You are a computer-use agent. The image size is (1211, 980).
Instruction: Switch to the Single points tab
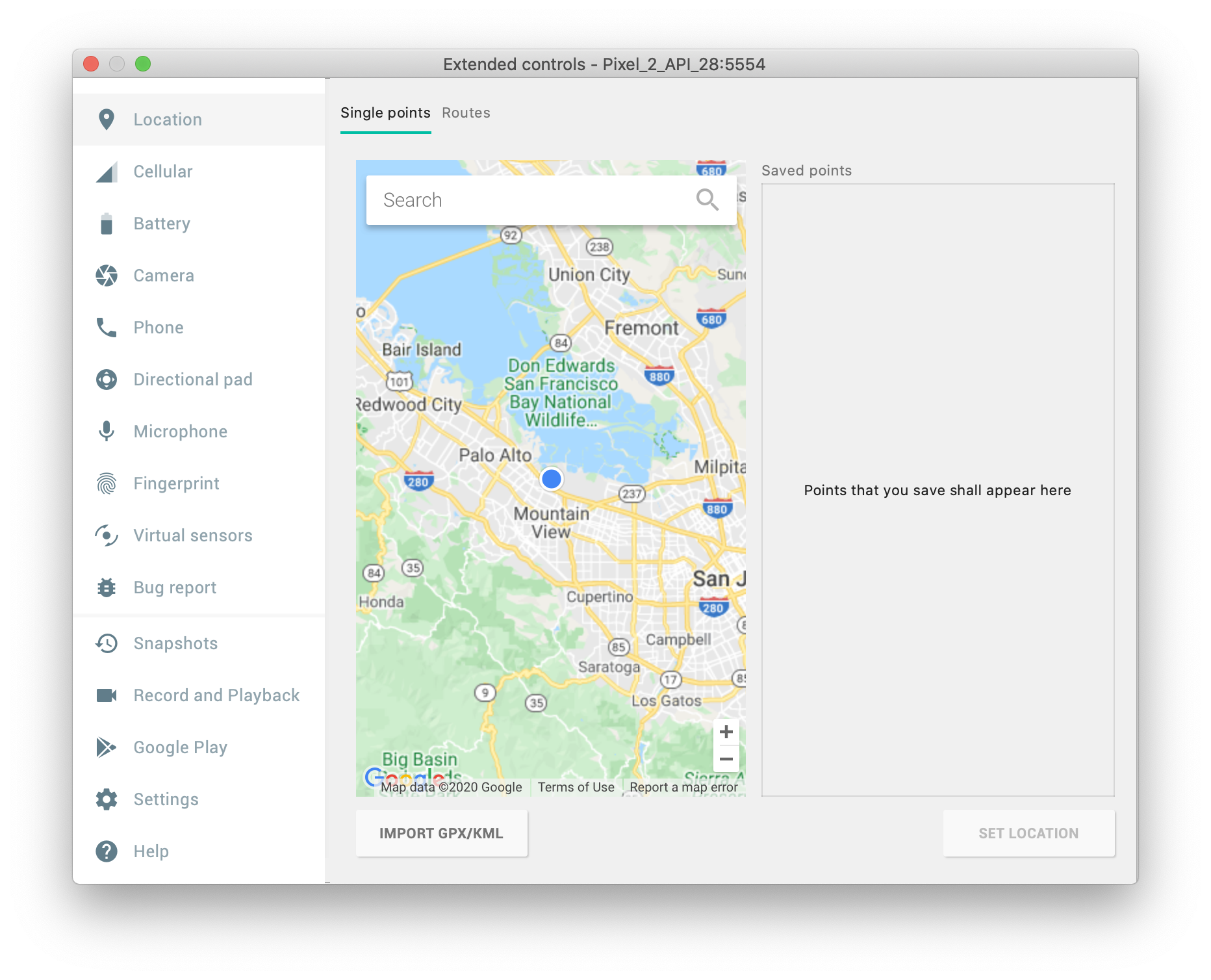(x=385, y=113)
